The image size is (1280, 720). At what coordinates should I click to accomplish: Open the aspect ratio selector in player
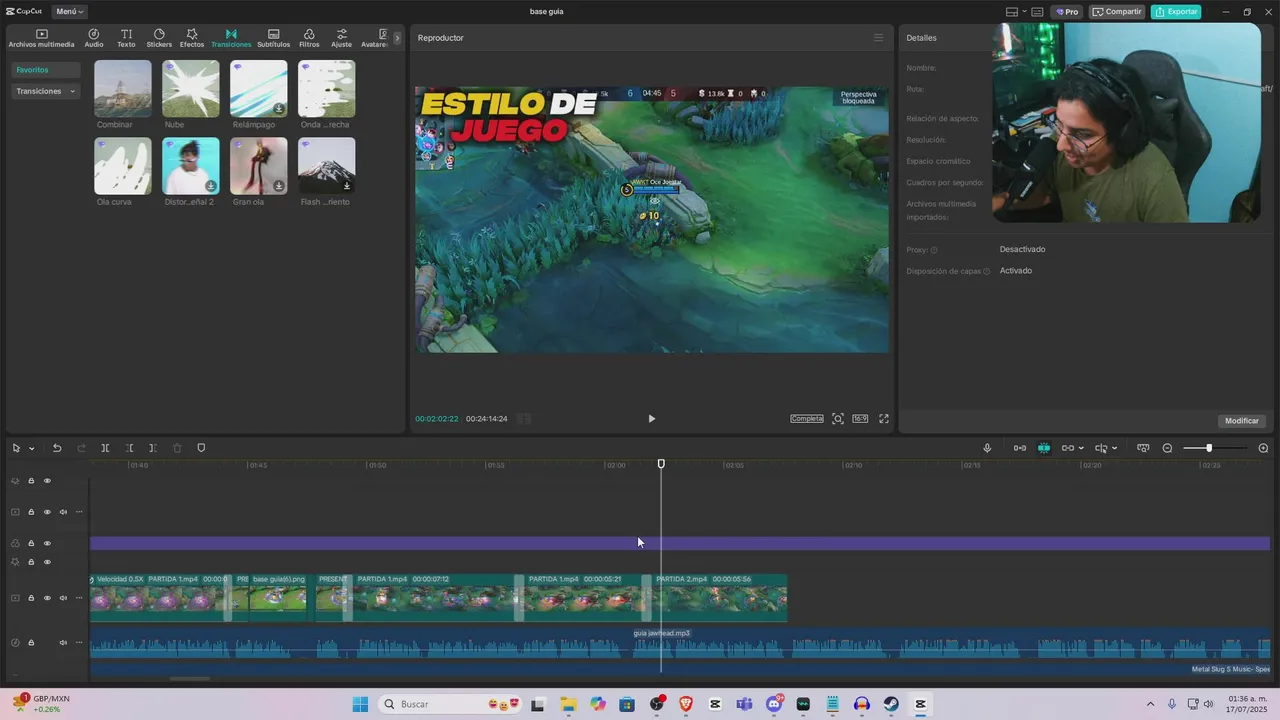tap(860, 419)
